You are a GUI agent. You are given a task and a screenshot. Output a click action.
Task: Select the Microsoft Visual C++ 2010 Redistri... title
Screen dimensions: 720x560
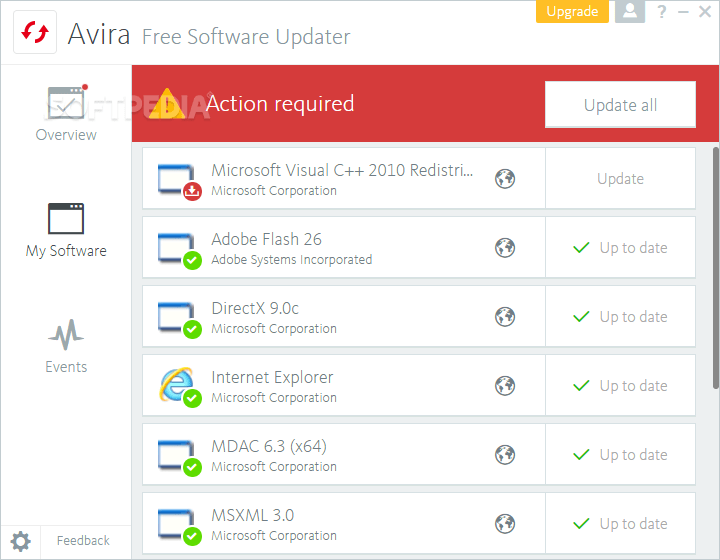click(x=342, y=170)
